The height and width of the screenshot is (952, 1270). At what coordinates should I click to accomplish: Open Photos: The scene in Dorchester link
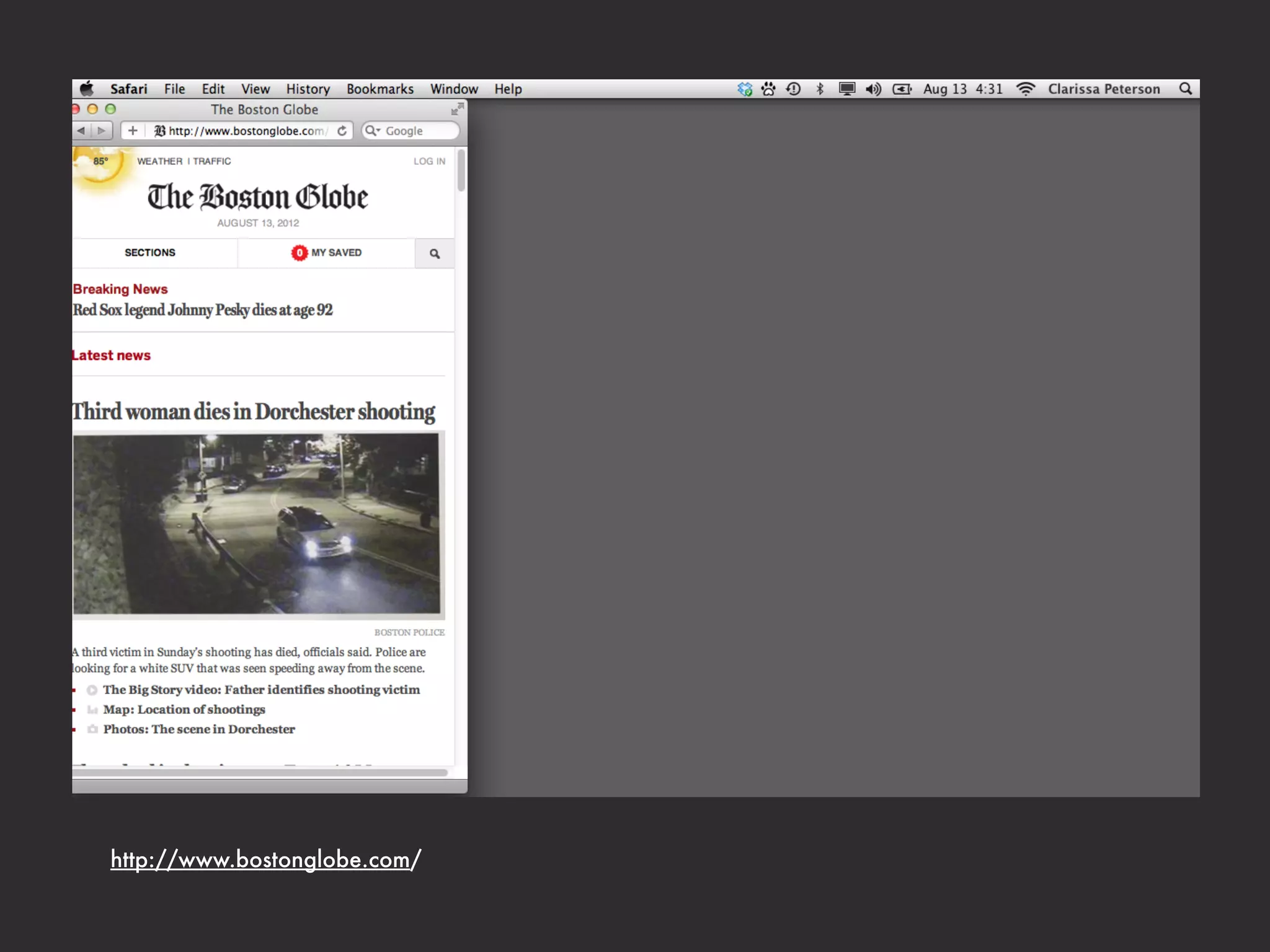point(199,729)
